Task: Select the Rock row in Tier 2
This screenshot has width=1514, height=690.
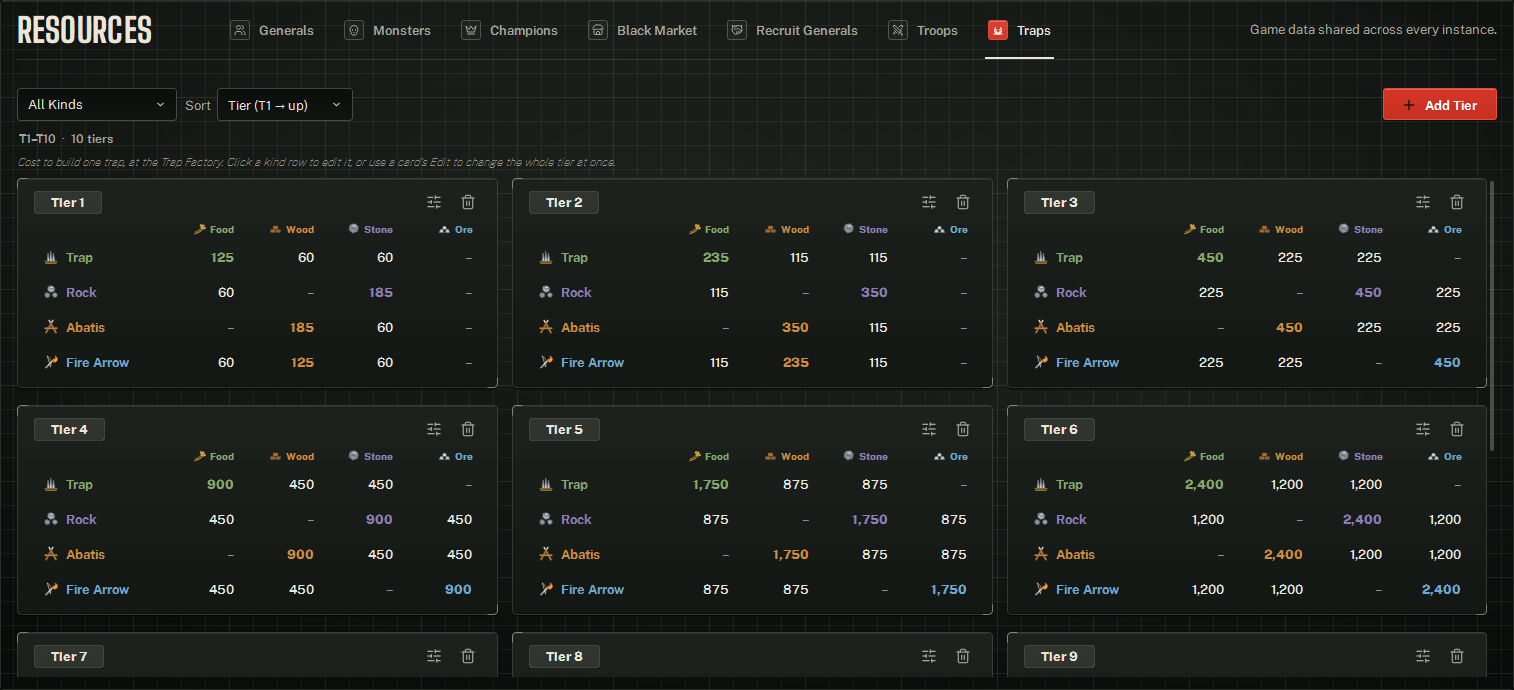Action: point(753,293)
